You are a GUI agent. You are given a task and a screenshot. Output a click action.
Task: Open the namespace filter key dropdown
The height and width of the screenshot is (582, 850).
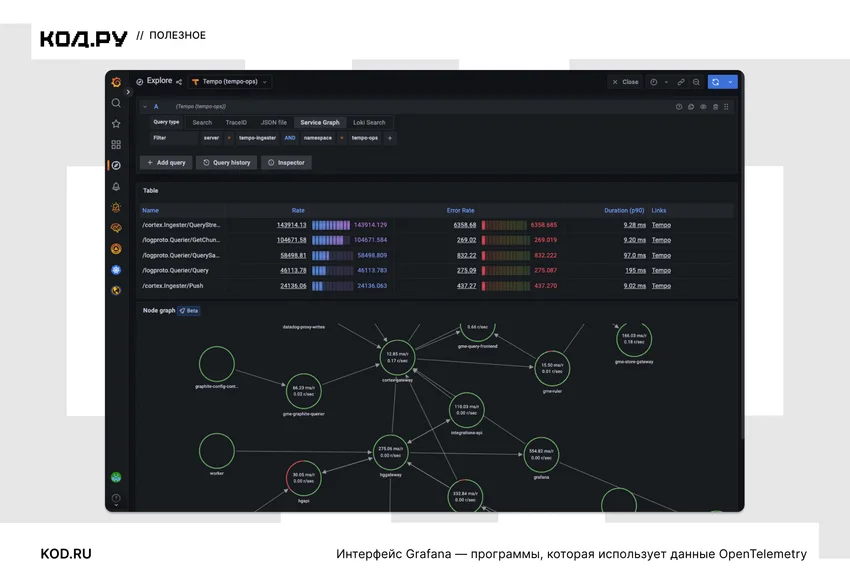[318, 138]
